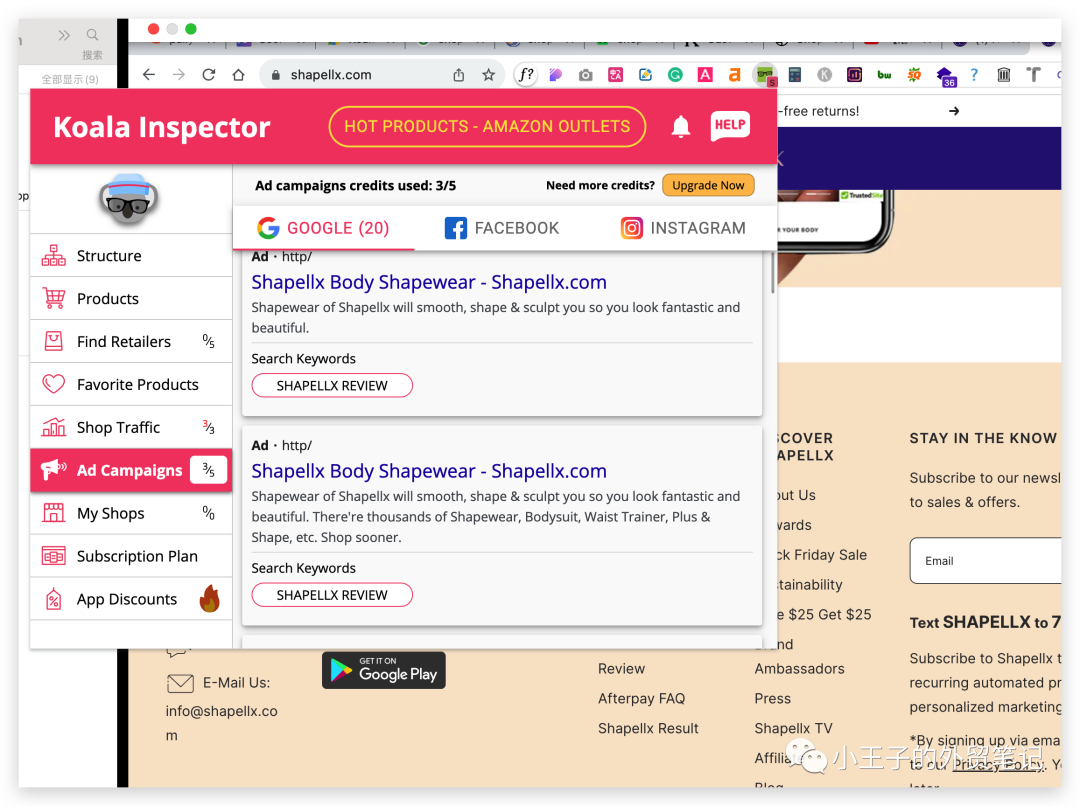Click Hot Products - Amazon Outlets button

point(487,126)
